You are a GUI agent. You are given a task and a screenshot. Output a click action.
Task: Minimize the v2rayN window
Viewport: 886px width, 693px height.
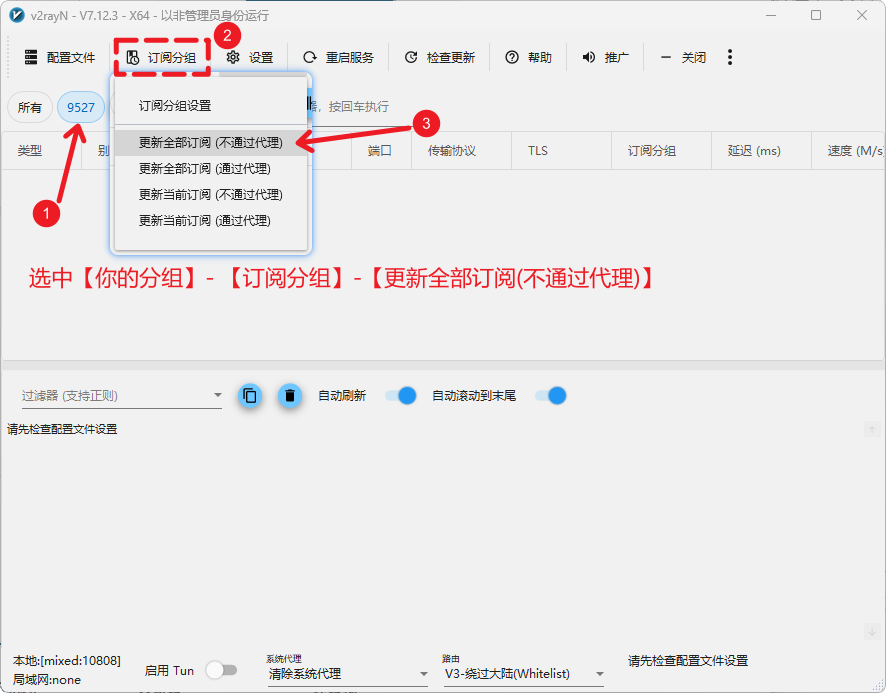(771, 15)
